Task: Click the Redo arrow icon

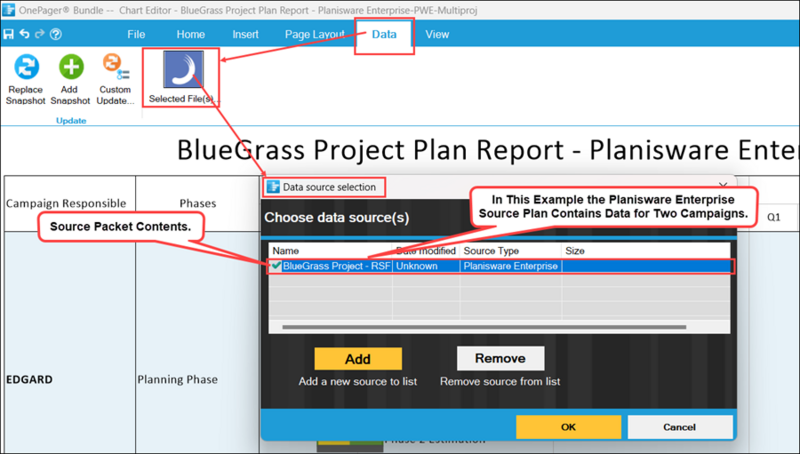Action: (x=39, y=34)
